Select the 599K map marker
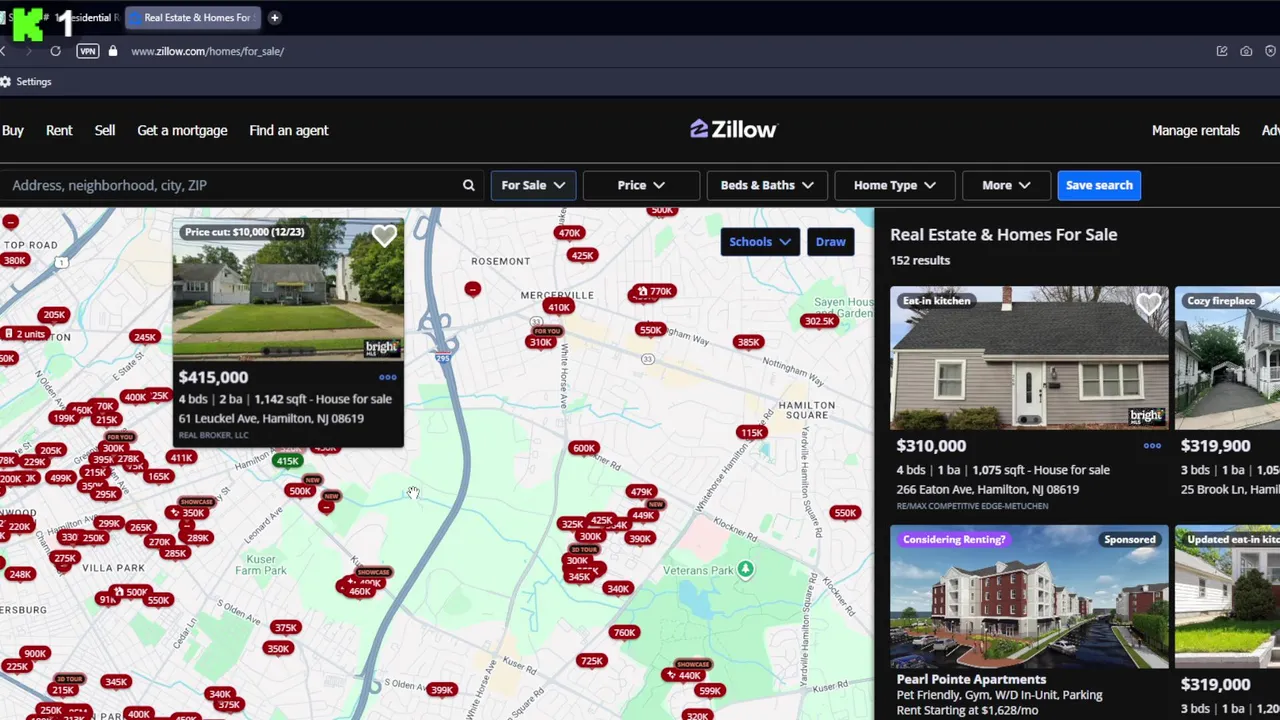Viewport: 1280px width, 720px height. tap(710, 690)
